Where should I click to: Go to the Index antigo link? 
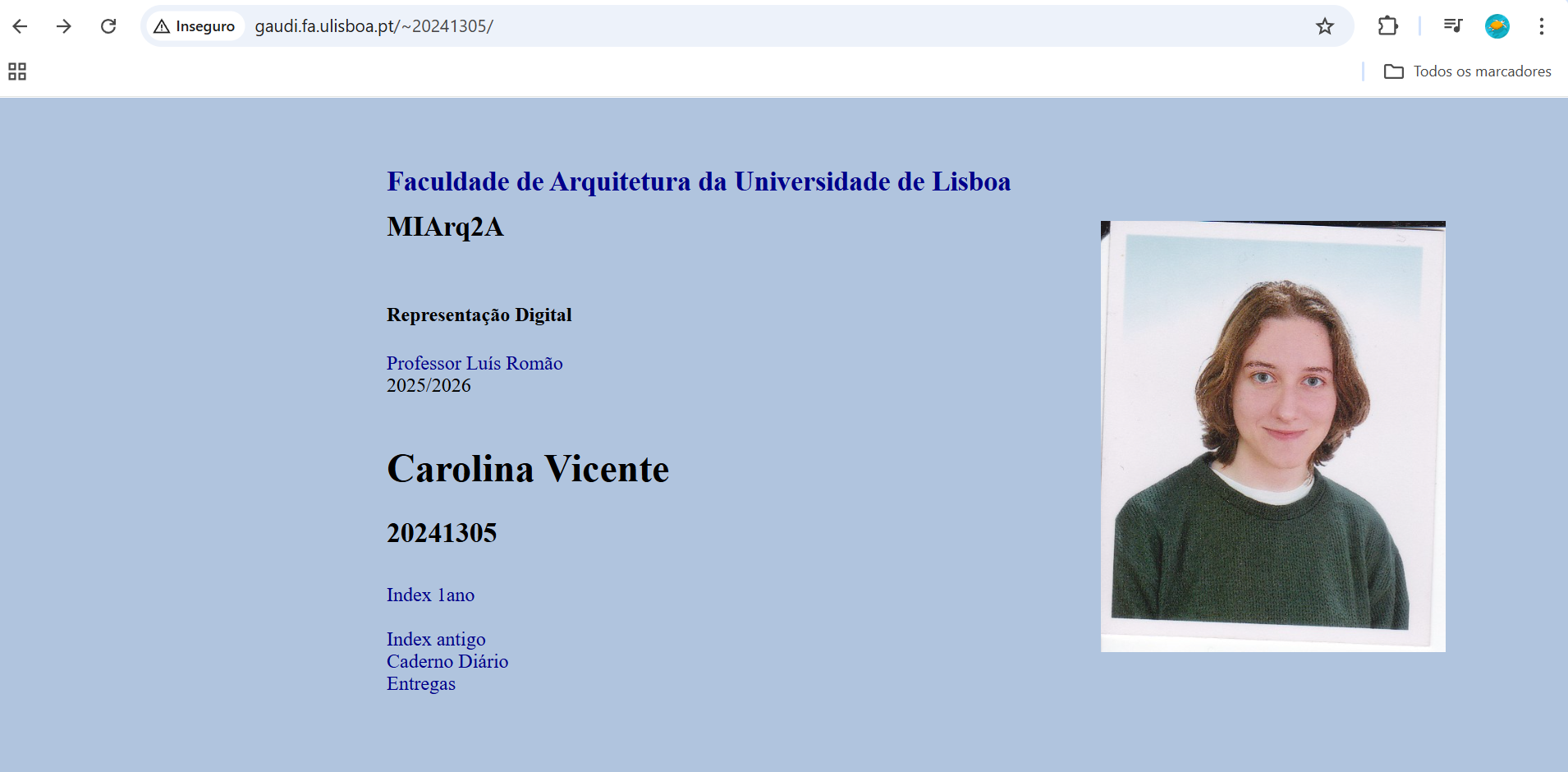[x=436, y=639]
